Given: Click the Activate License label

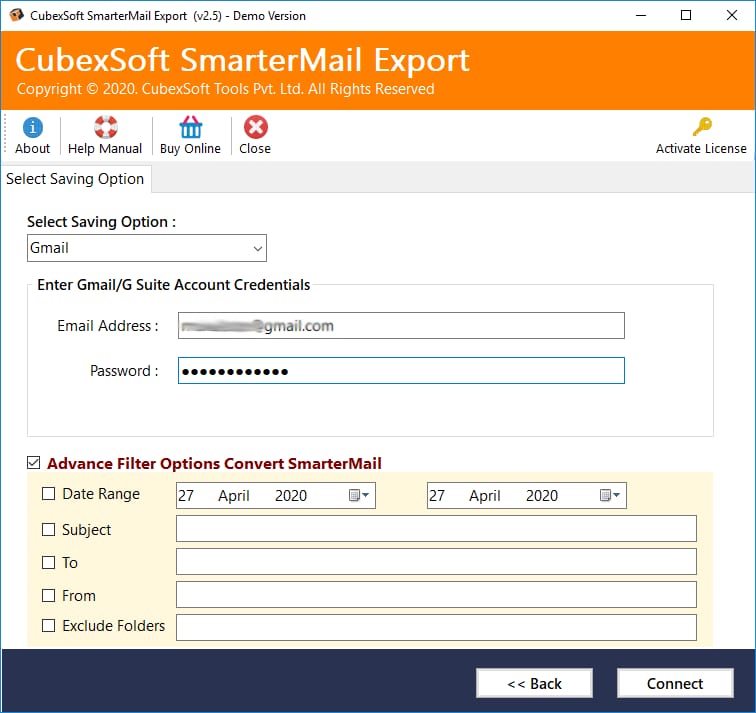Looking at the screenshot, I should (x=701, y=148).
